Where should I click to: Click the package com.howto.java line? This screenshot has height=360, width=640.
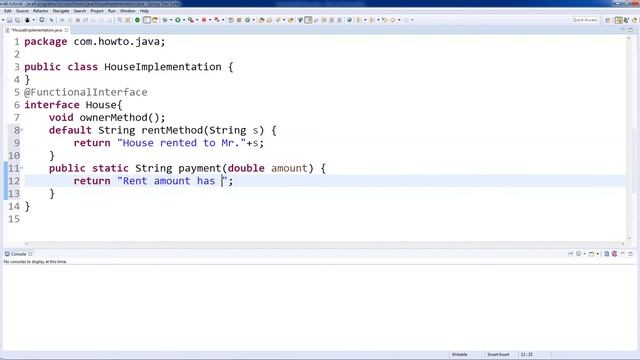click(95, 42)
